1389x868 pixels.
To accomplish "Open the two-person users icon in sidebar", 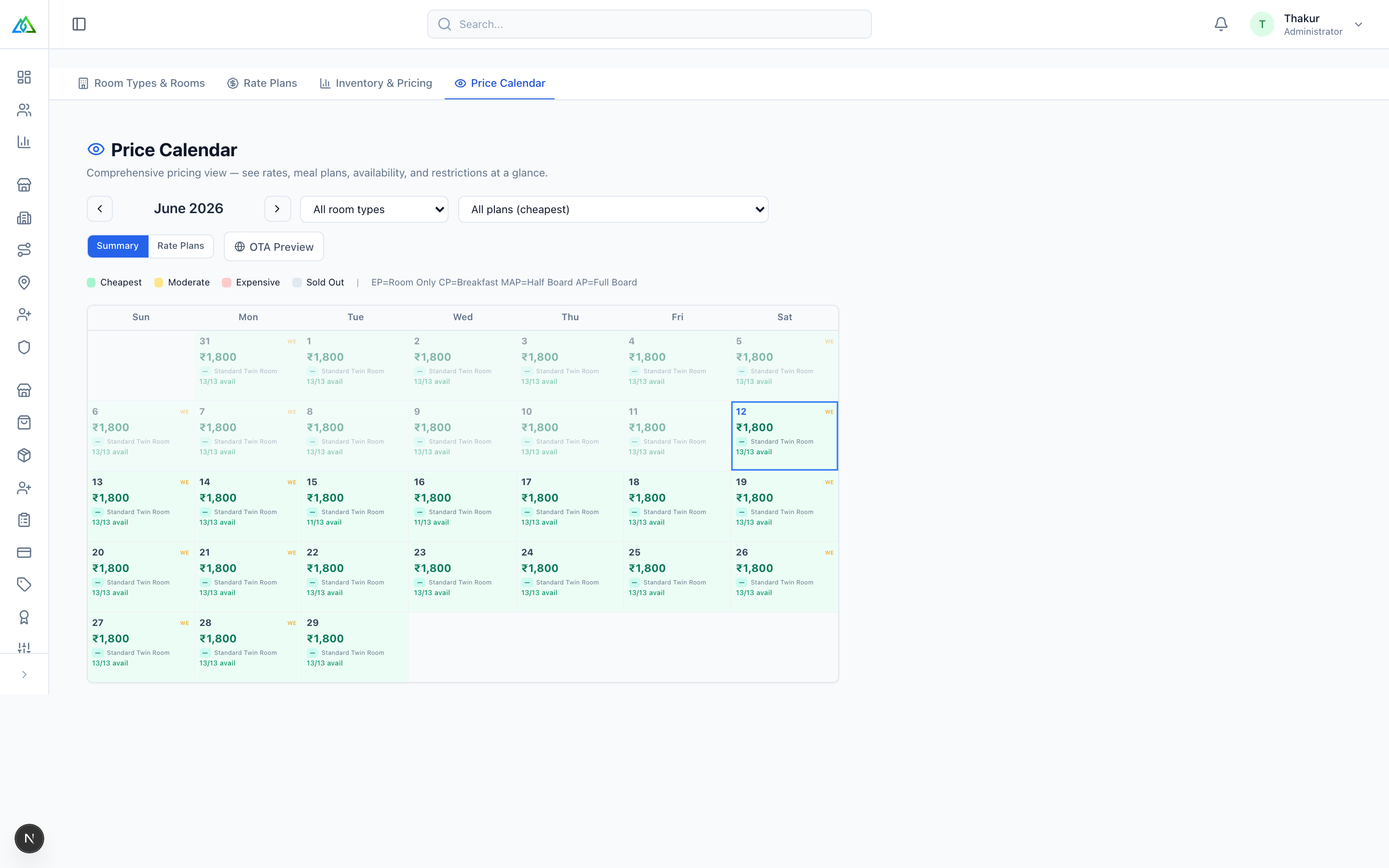I will tap(24, 109).
